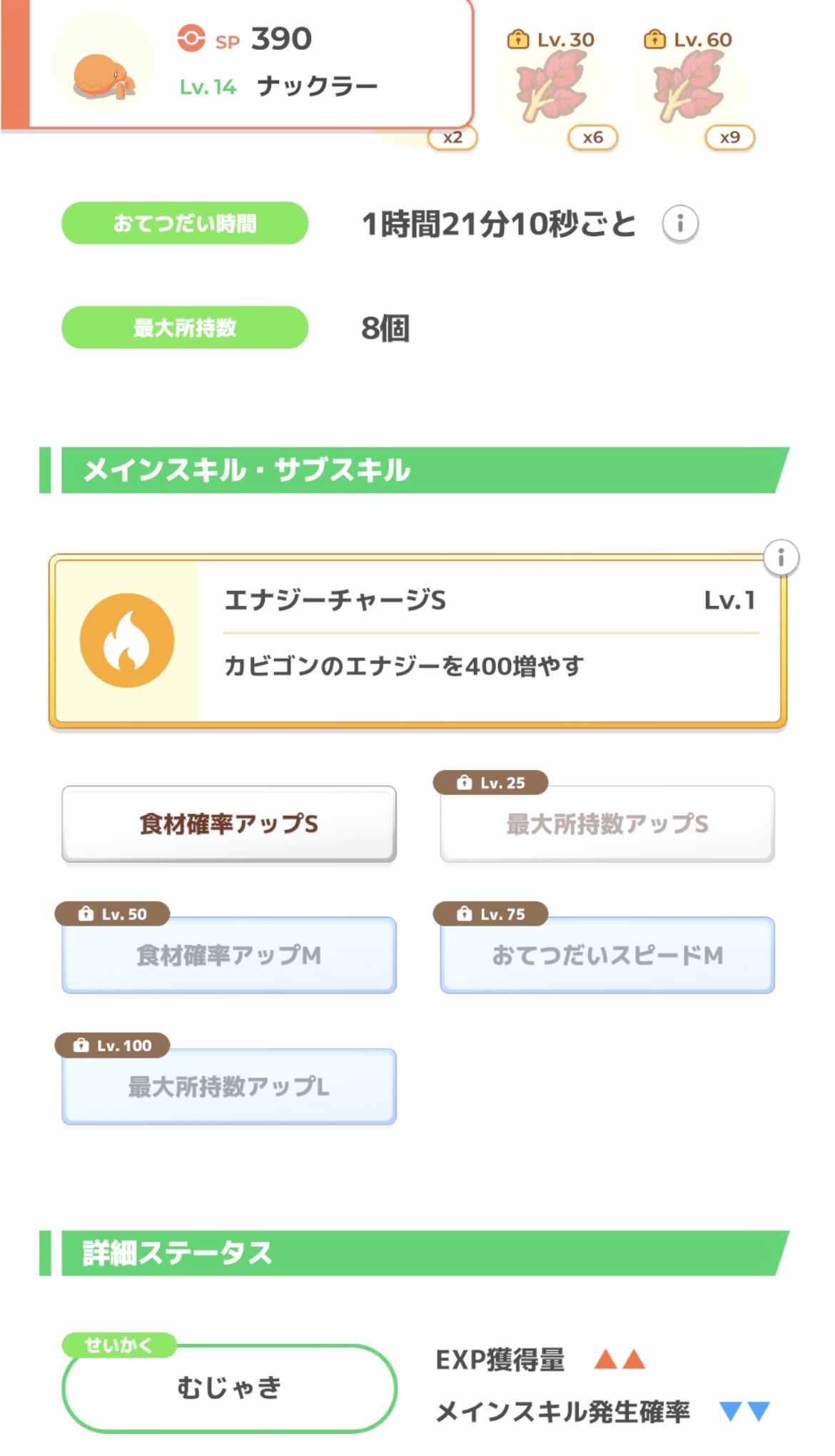Tap the むじゃき nature button
The height and width of the screenshot is (1456, 835).
[x=229, y=1388]
